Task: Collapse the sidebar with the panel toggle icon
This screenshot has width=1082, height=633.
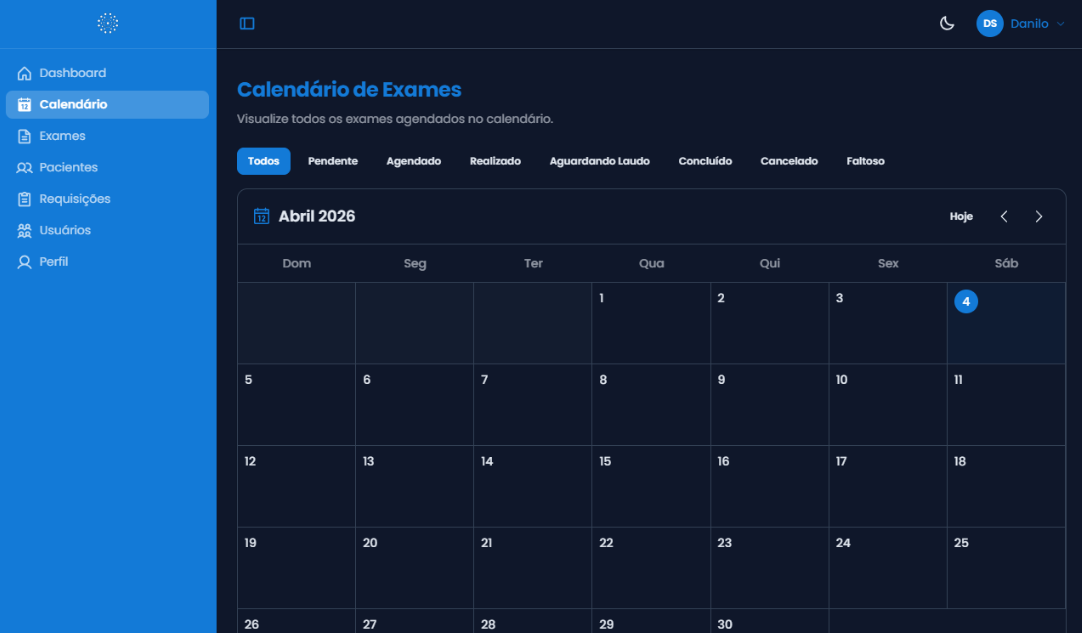Action: (x=247, y=23)
